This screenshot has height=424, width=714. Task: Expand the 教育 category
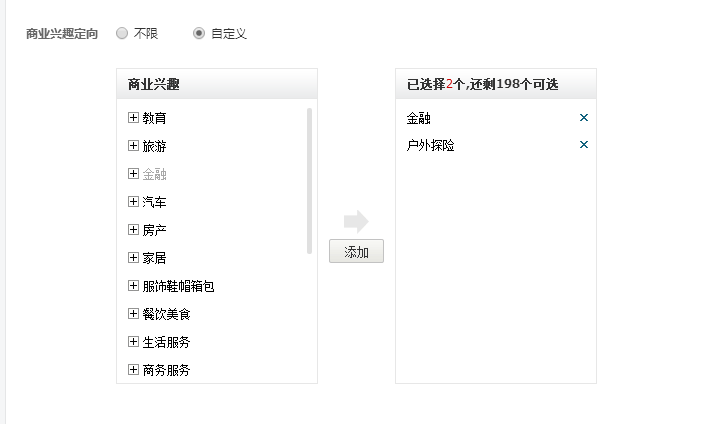(x=133, y=117)
